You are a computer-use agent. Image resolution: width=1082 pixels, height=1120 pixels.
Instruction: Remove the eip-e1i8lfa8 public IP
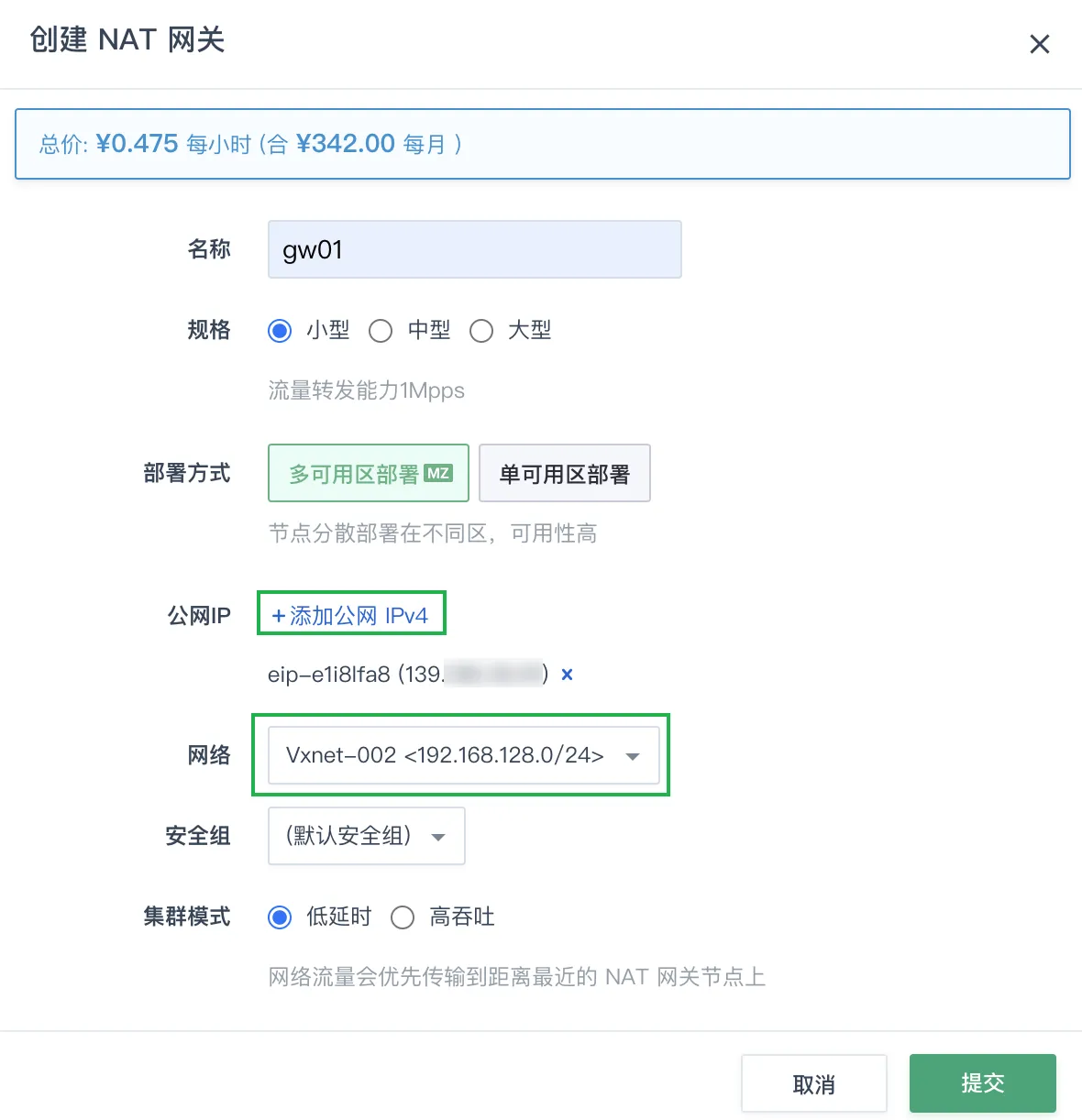567,675
